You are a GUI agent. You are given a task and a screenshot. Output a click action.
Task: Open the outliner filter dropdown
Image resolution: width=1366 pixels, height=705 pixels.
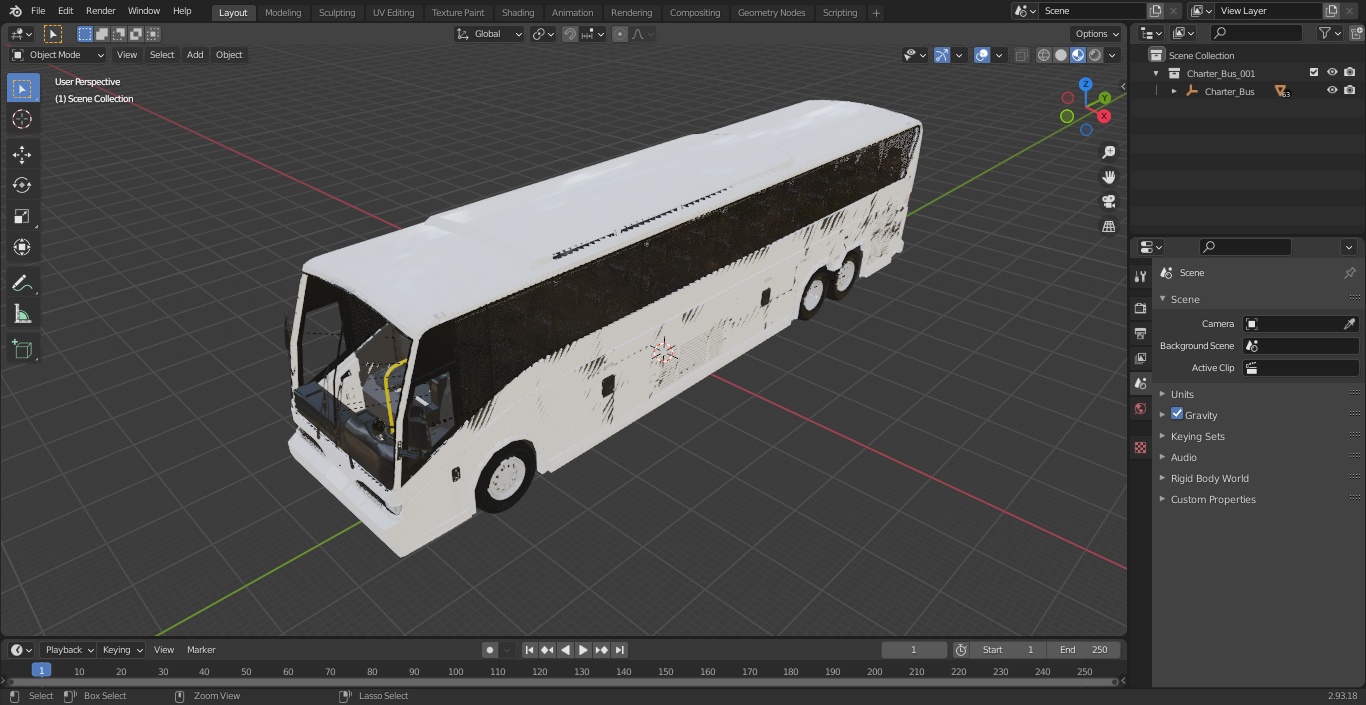[x=1329, y=33]
